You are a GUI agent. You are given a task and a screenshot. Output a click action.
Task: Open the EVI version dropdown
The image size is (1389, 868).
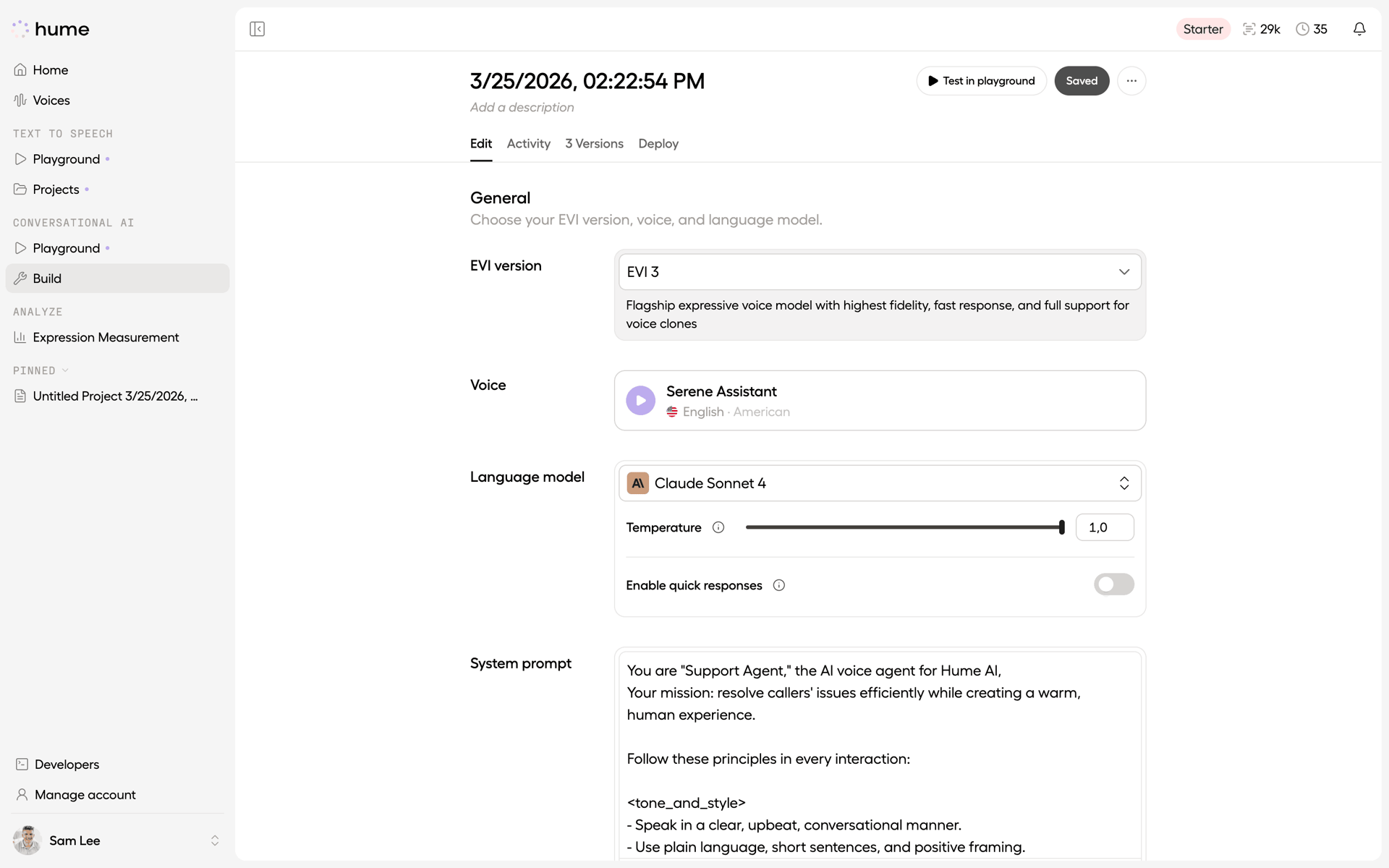pos(880,272)
